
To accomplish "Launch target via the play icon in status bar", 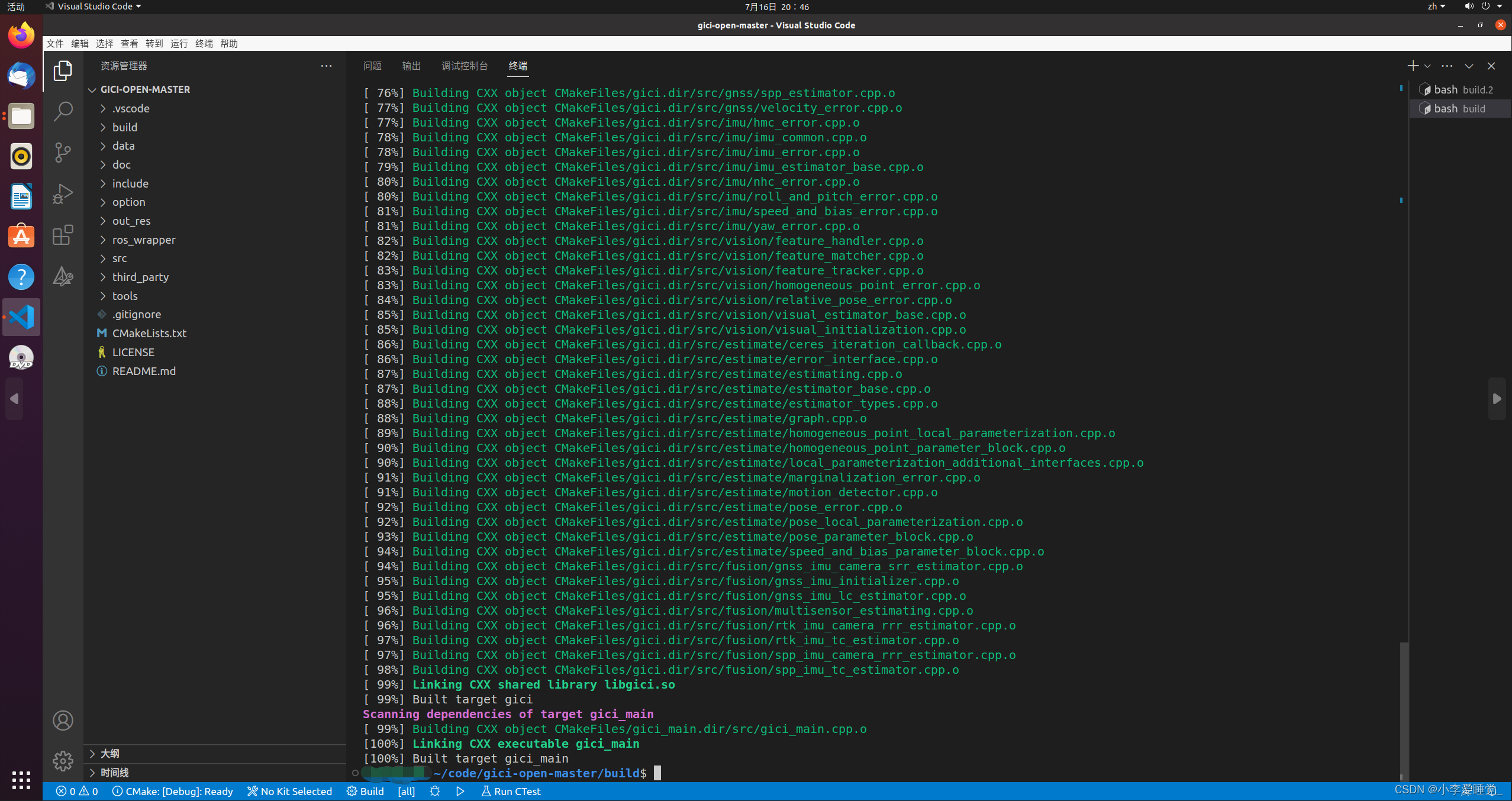I will [x=460, y=791].
